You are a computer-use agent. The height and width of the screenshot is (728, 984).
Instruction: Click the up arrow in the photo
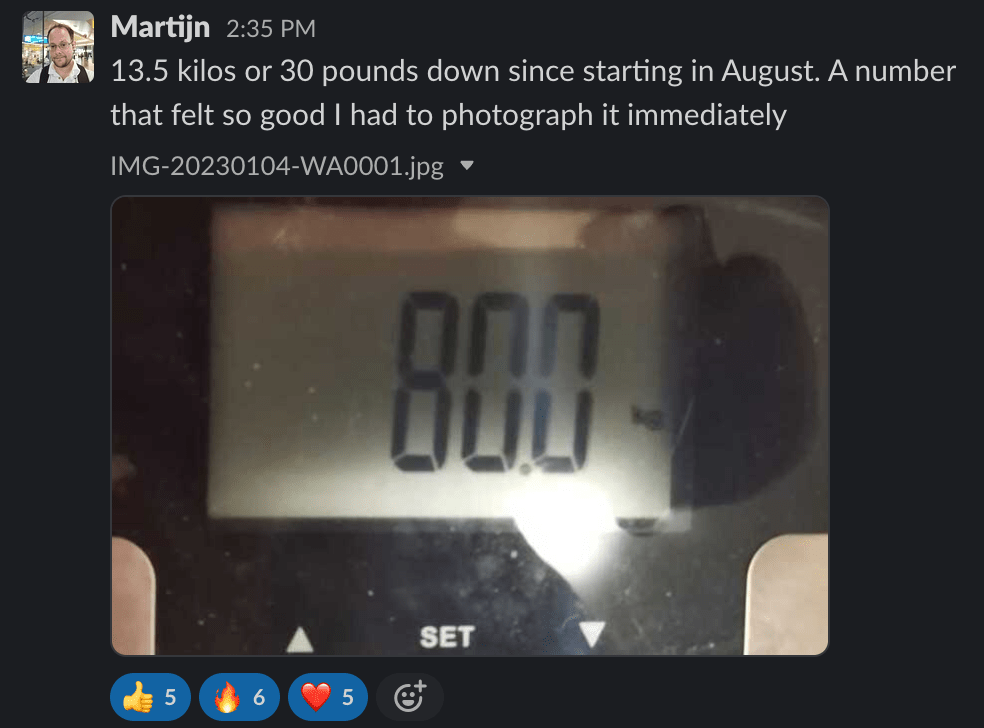pos(300,640)
